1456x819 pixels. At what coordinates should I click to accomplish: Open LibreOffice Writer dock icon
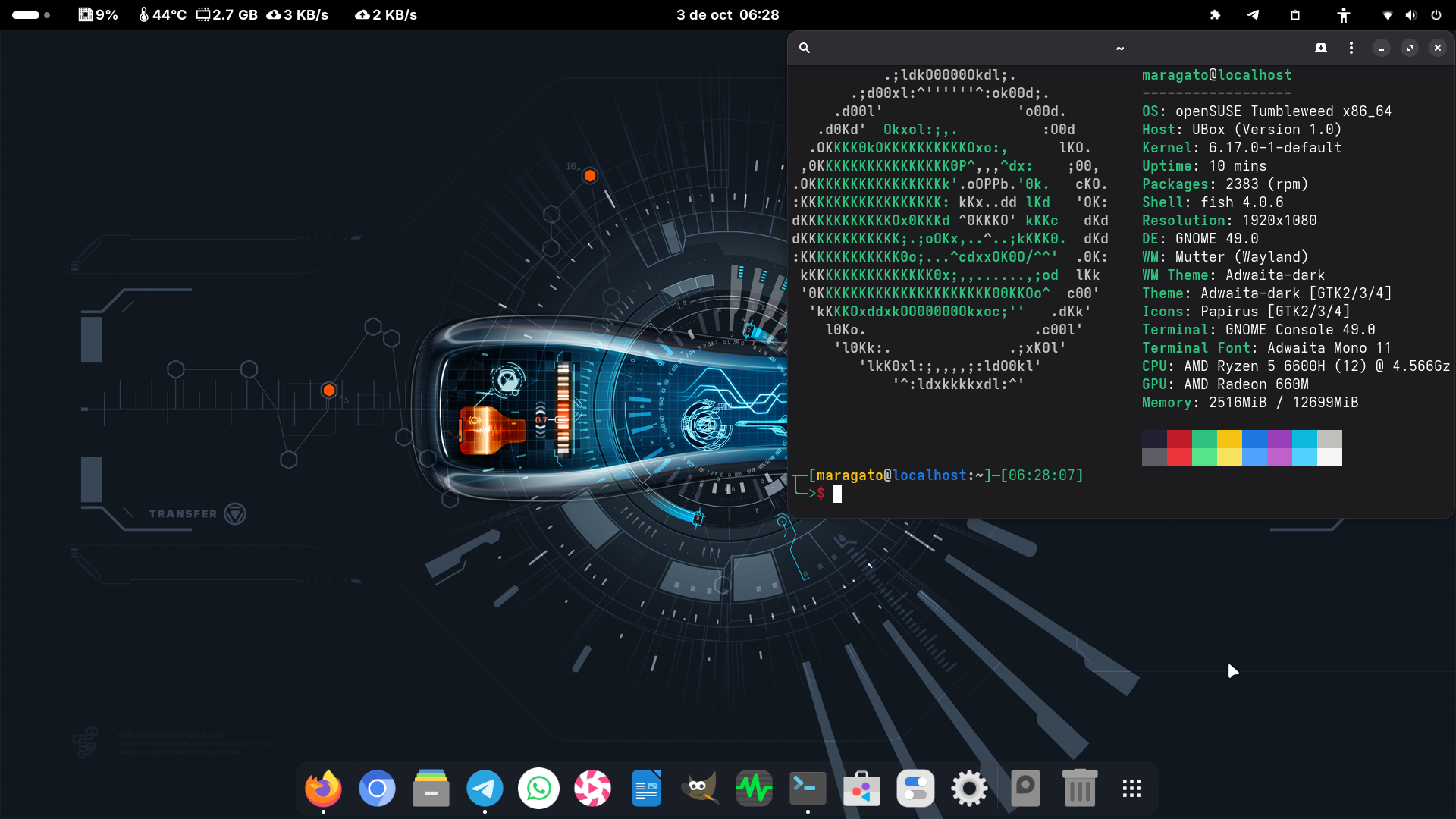(x=646, y=789)
